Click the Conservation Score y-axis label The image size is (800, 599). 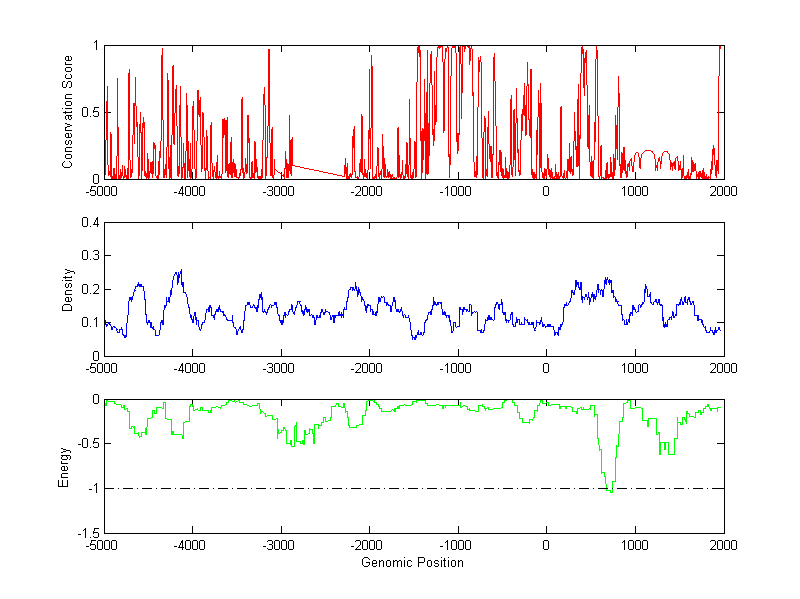coord(68,111)
